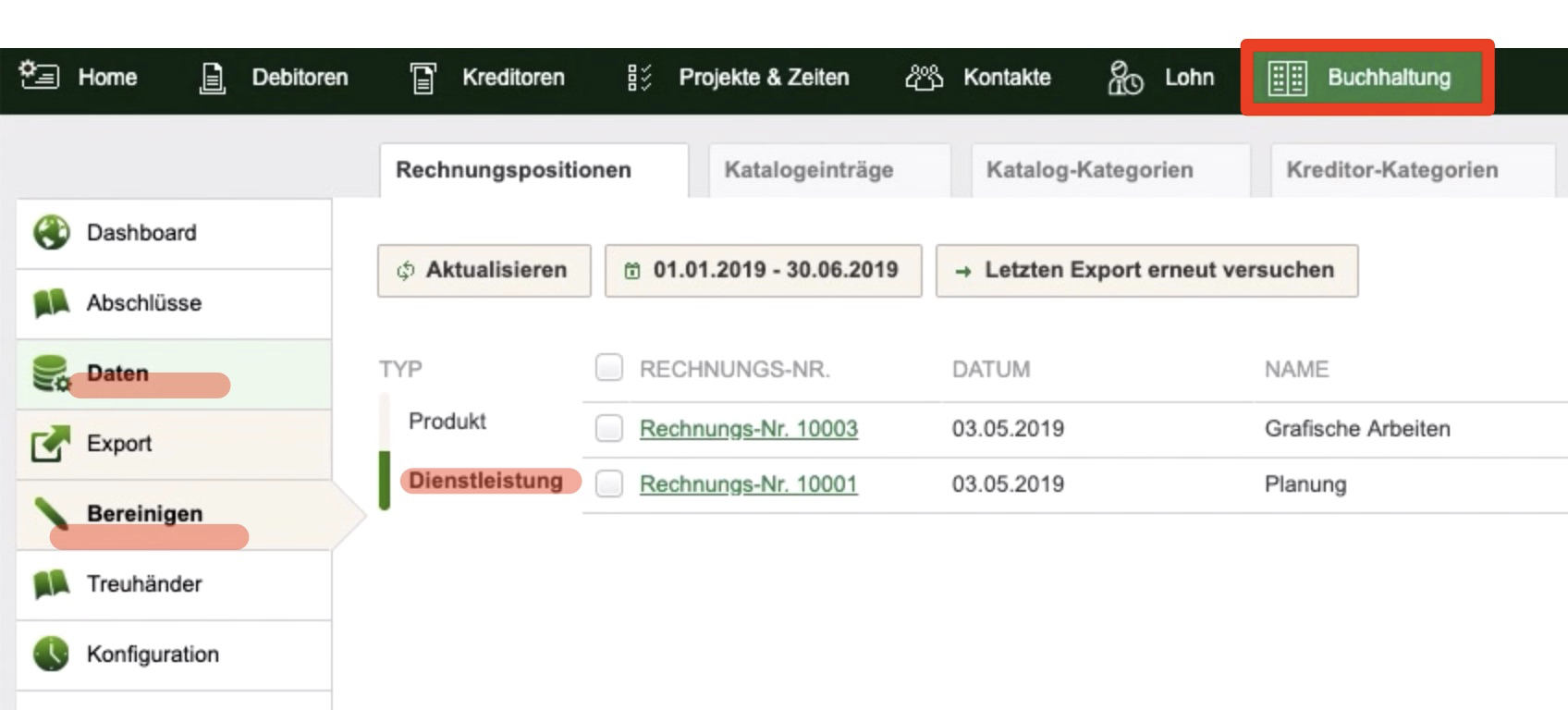Check the box for Rechnungs-Nr. 10001
The height and width of the screenshot is (710, 1568).
click(x=609, y=484)
